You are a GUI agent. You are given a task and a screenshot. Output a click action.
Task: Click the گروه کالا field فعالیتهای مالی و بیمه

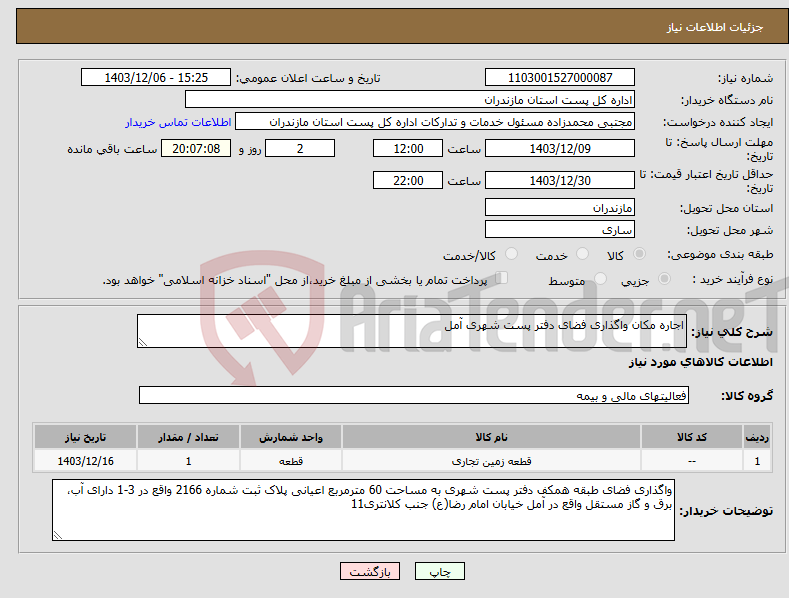click(414, 396)
